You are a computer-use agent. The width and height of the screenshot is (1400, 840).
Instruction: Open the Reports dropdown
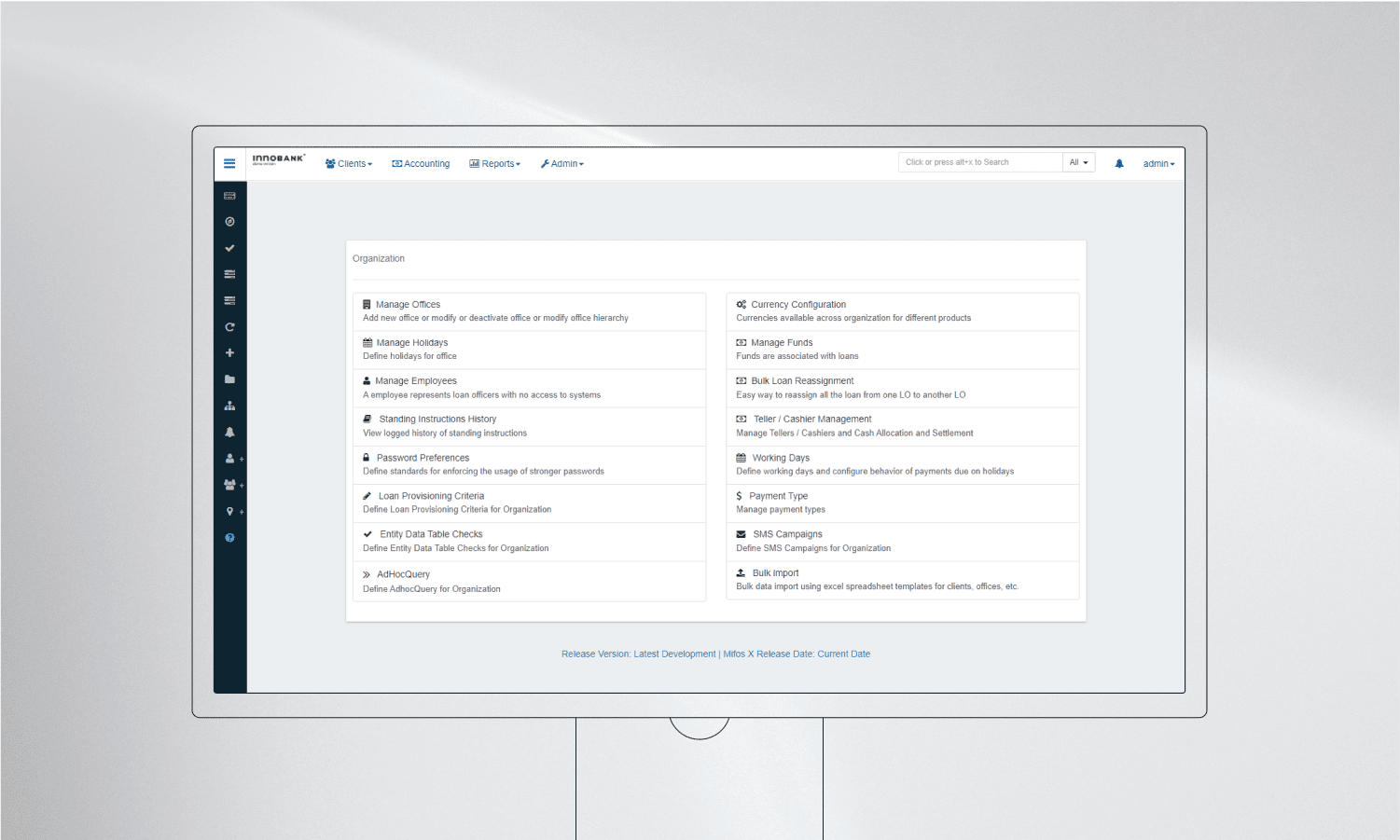pyautogui.click(x=494, y=163)
